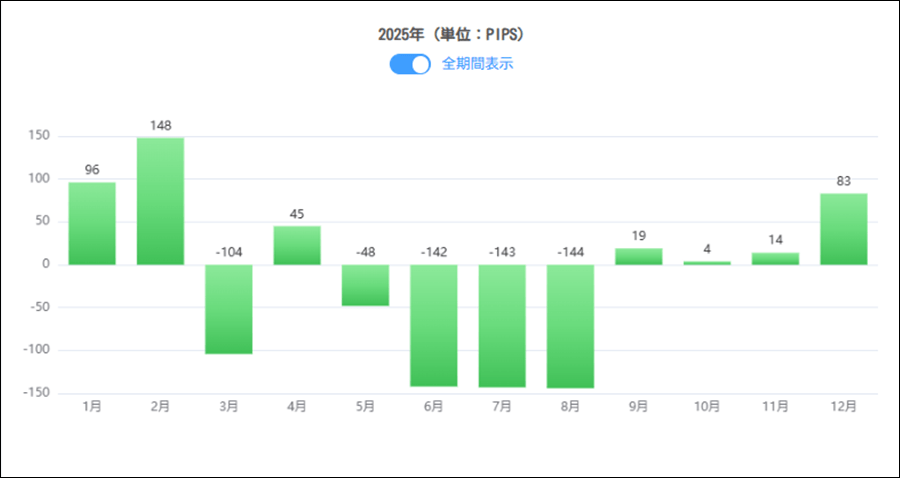Screen dimensions: 900x478
Task: Click the 5月 bar at -48
Action: point(365,285)
